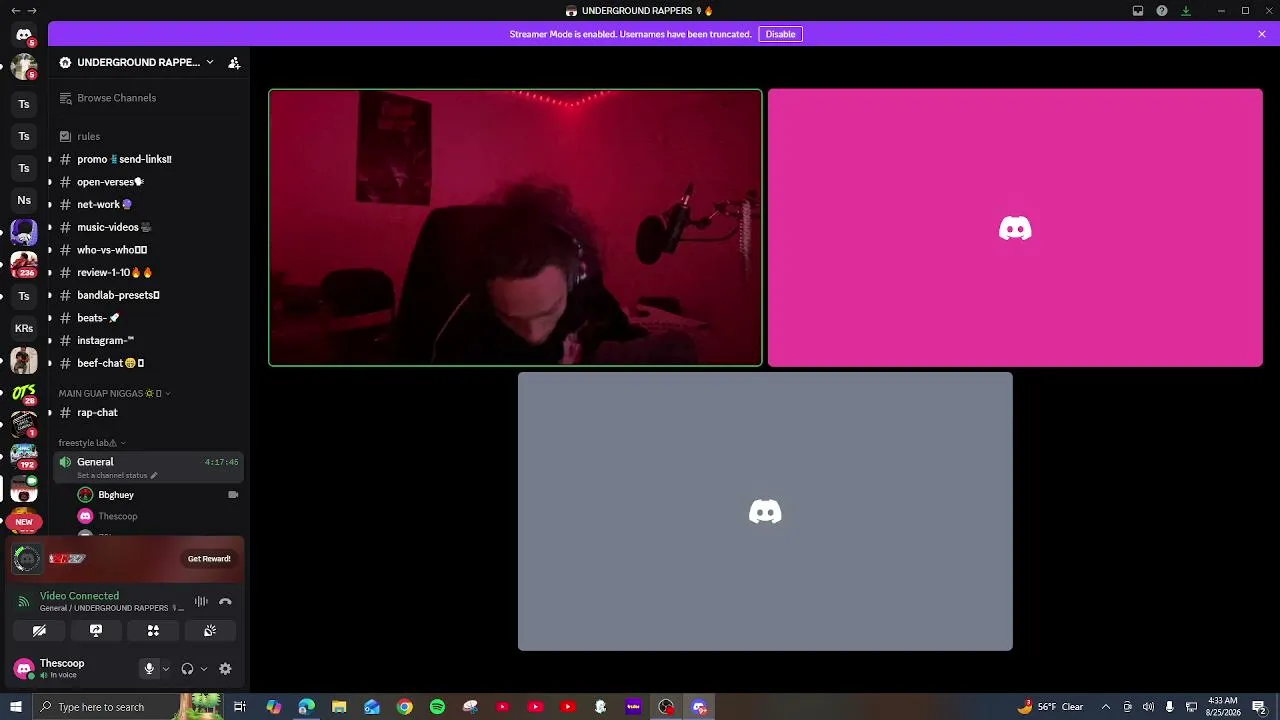This screenshot has height=720, width=1280.
Task: Click the green update download icon
Action: point(1186,11)
